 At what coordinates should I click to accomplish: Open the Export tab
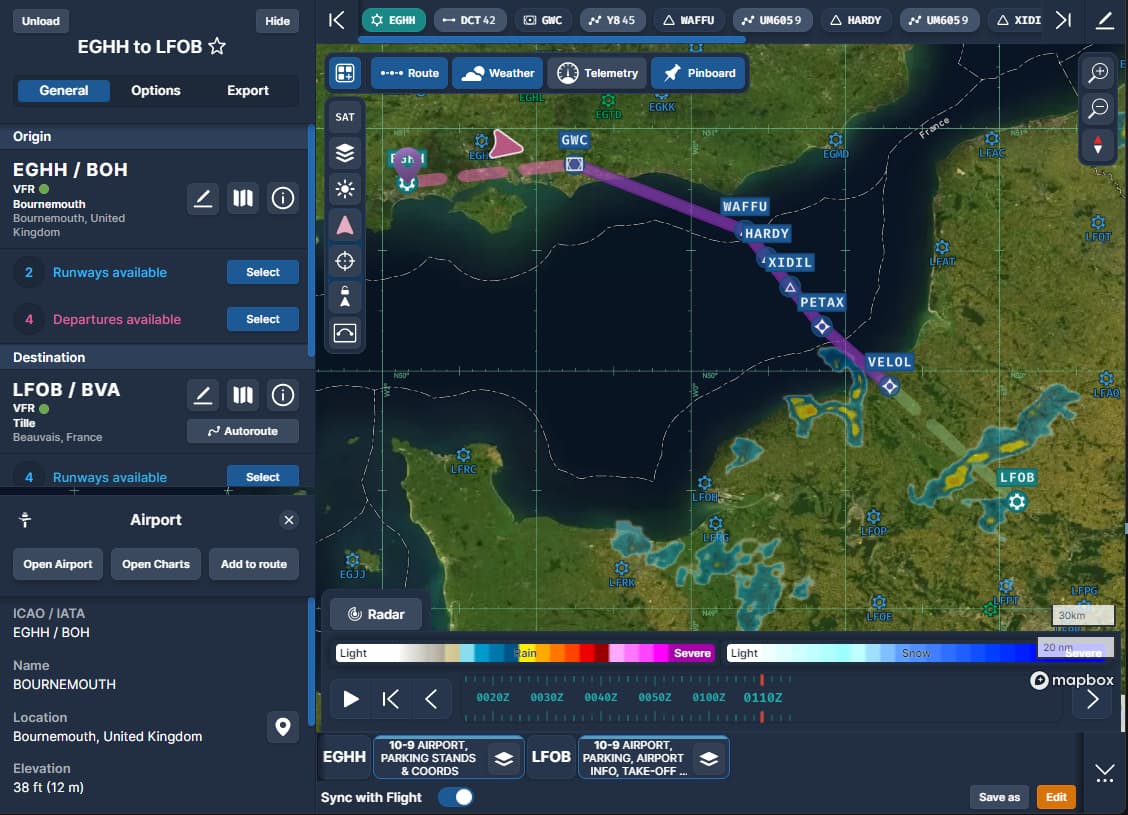(247, 90)
